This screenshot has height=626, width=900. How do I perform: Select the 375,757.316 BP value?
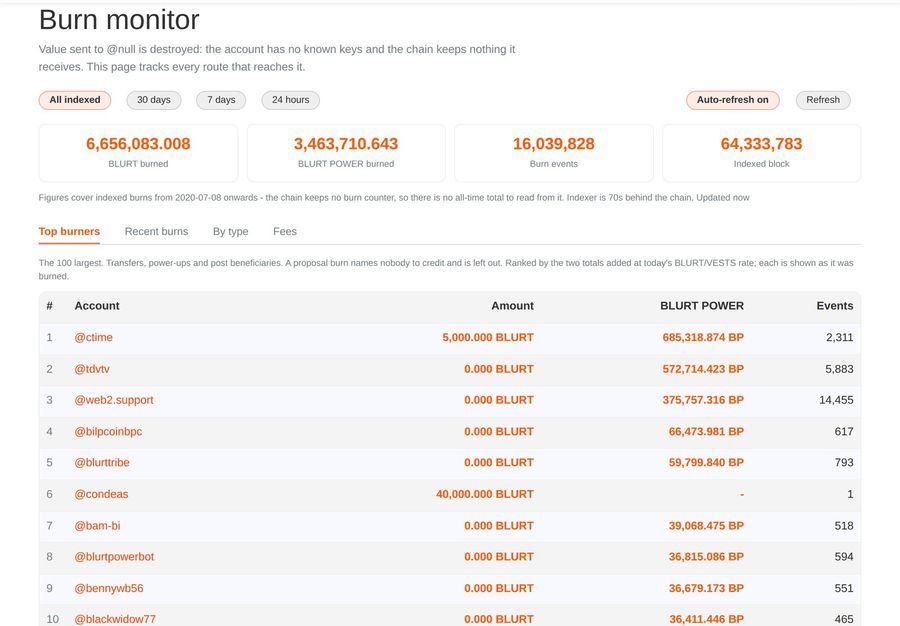pyautogui.click(x=703, y=400)
